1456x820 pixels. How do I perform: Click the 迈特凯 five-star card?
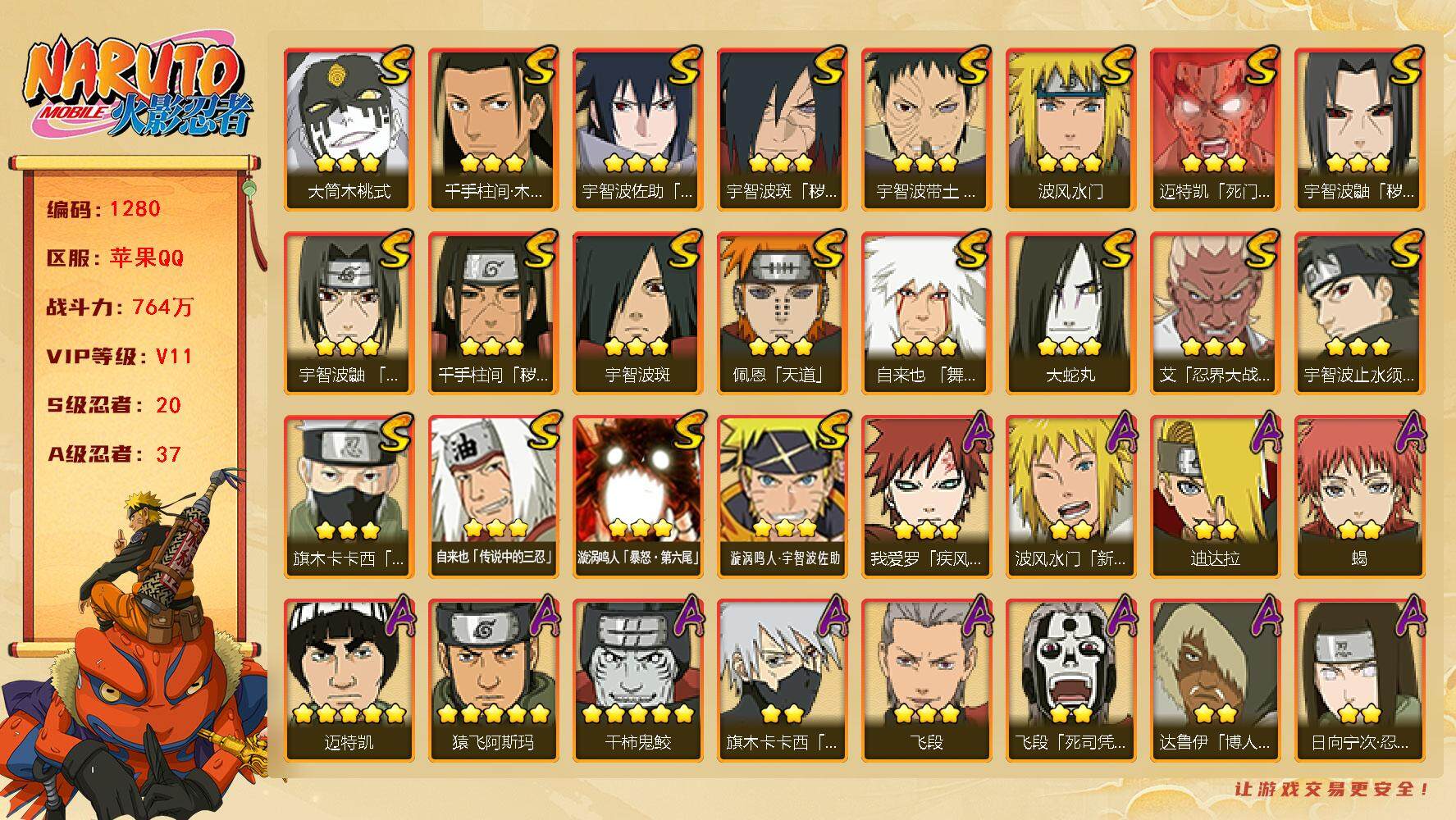pyautogui.click(x=349, y=681)
